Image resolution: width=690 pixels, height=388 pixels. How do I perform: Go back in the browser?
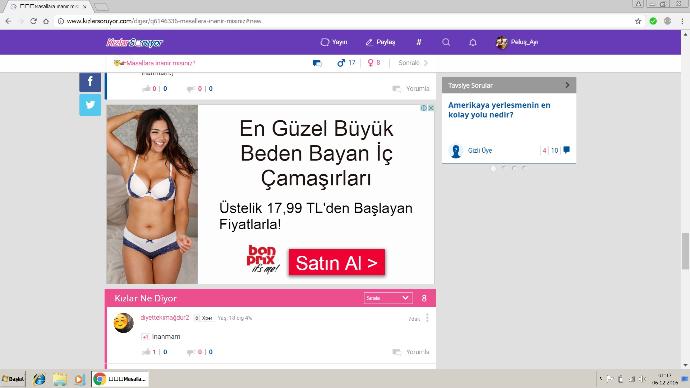8,21
